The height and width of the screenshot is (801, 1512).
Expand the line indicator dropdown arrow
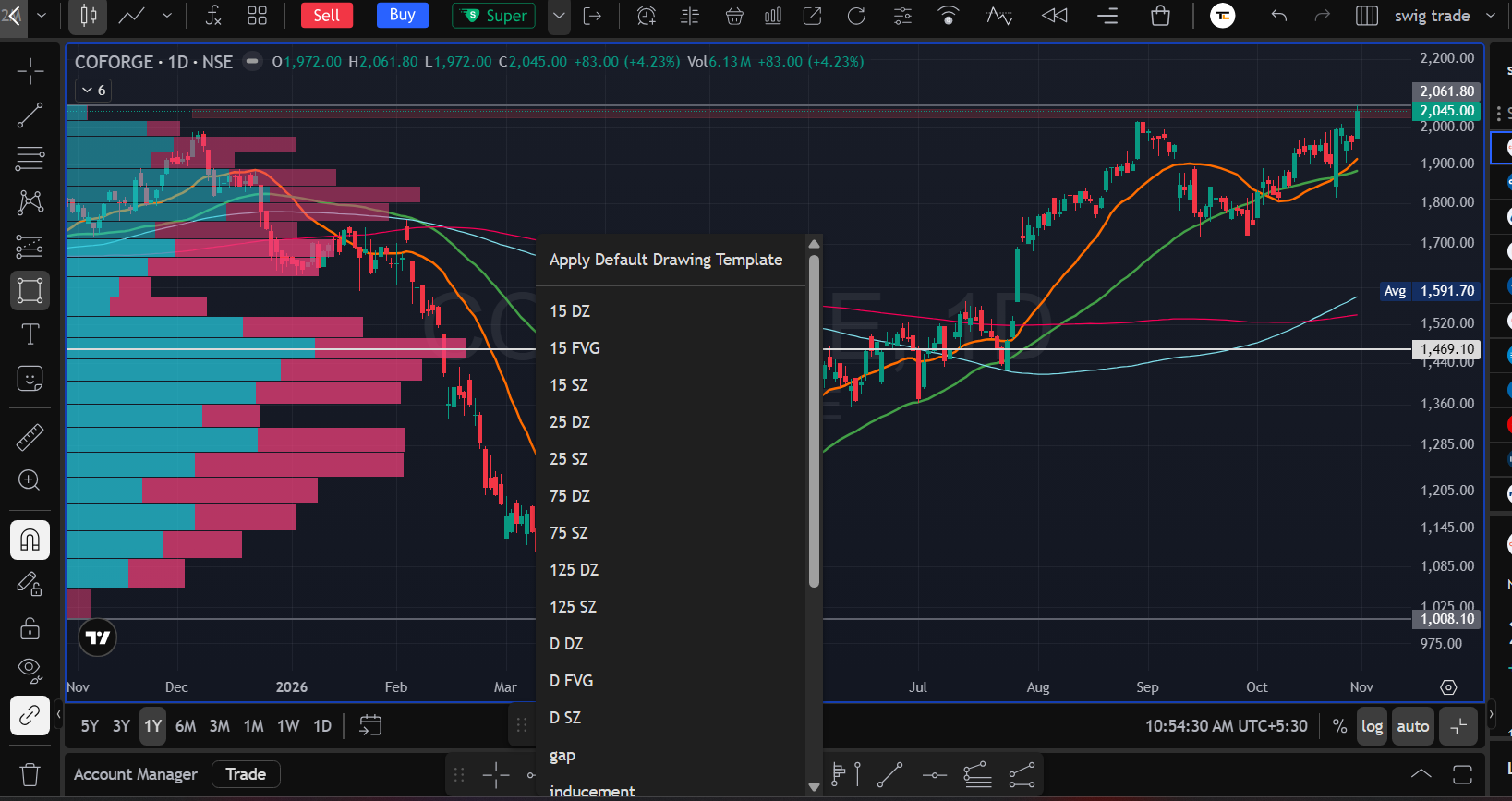167,16
